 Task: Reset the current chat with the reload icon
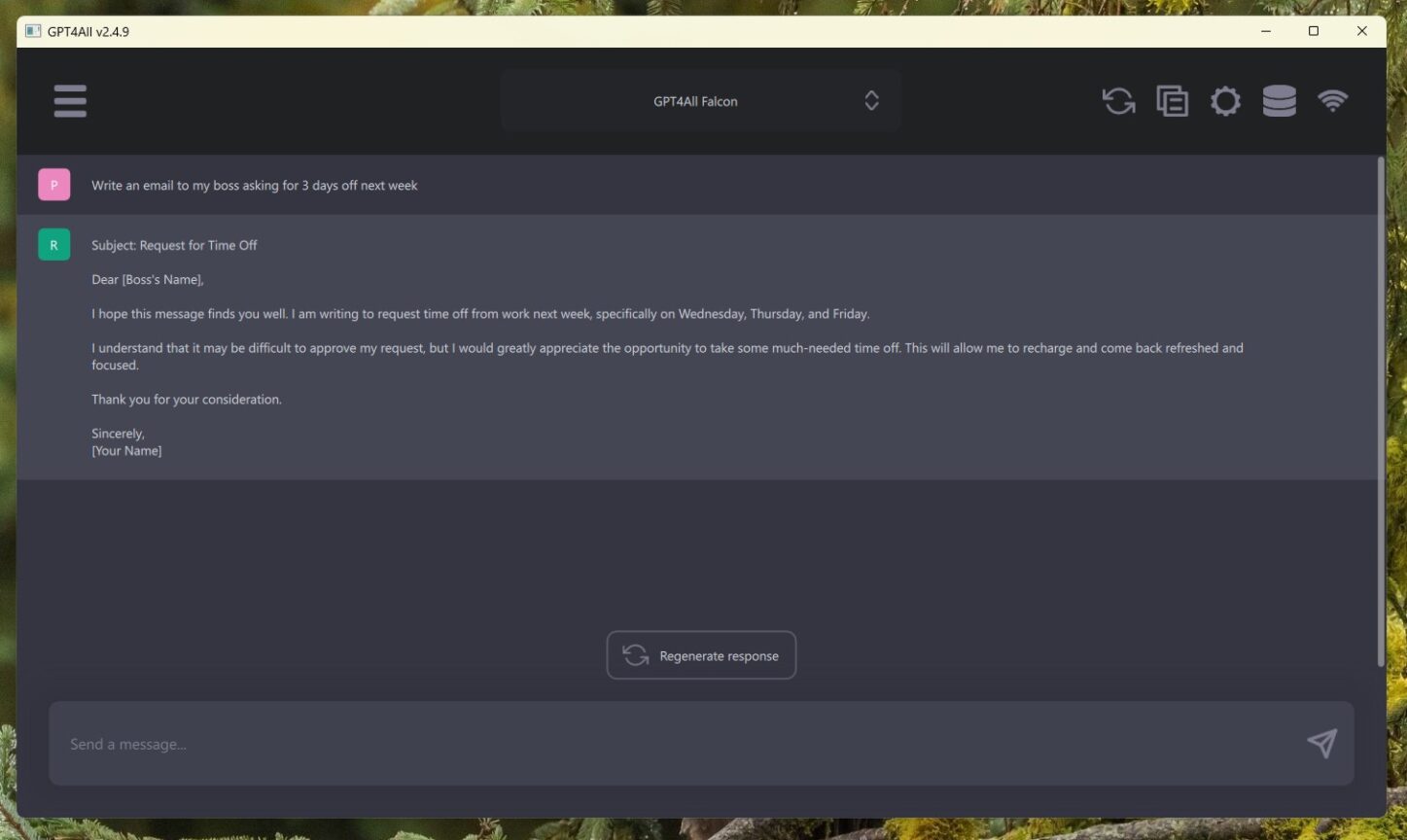click(1118, 100)
